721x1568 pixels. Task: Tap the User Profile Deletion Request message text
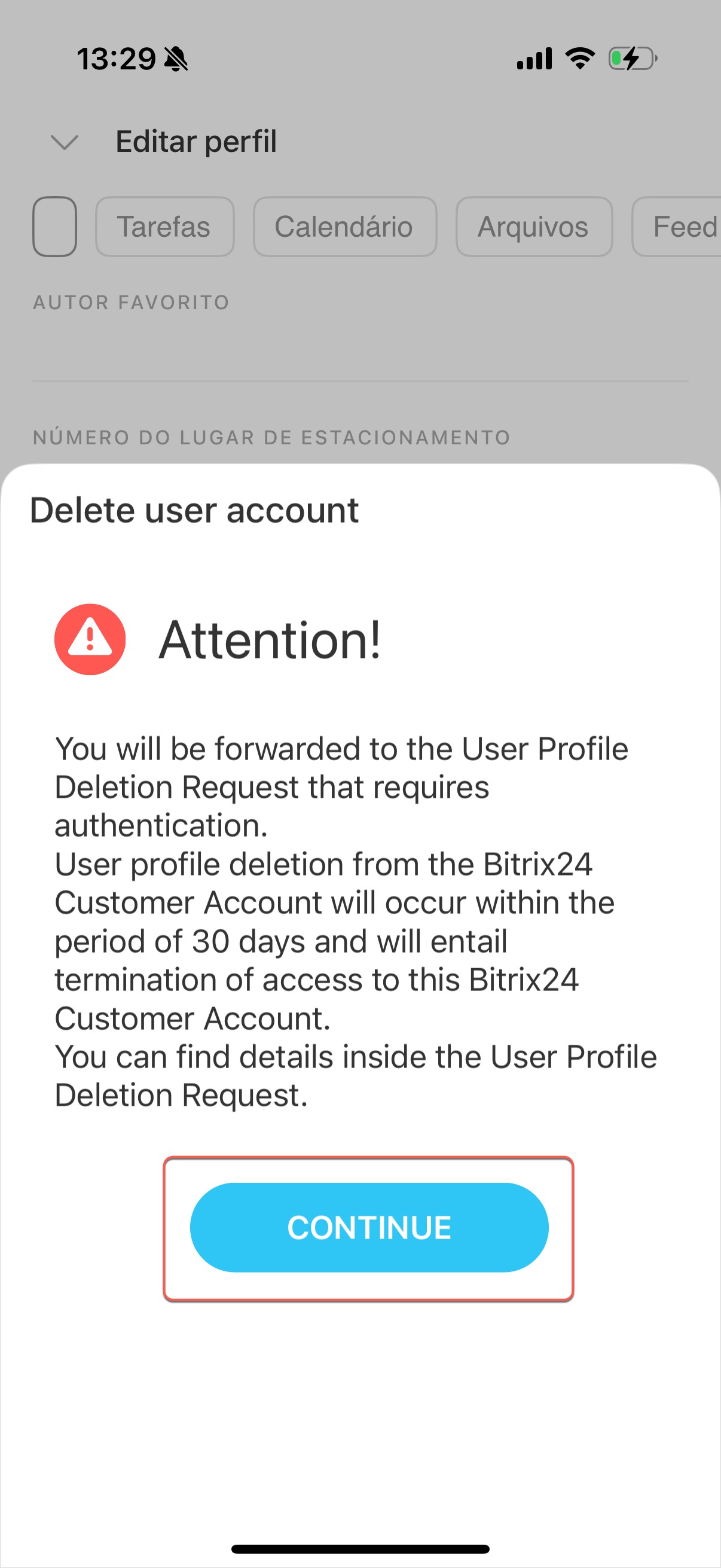click(x=356, y=921)
